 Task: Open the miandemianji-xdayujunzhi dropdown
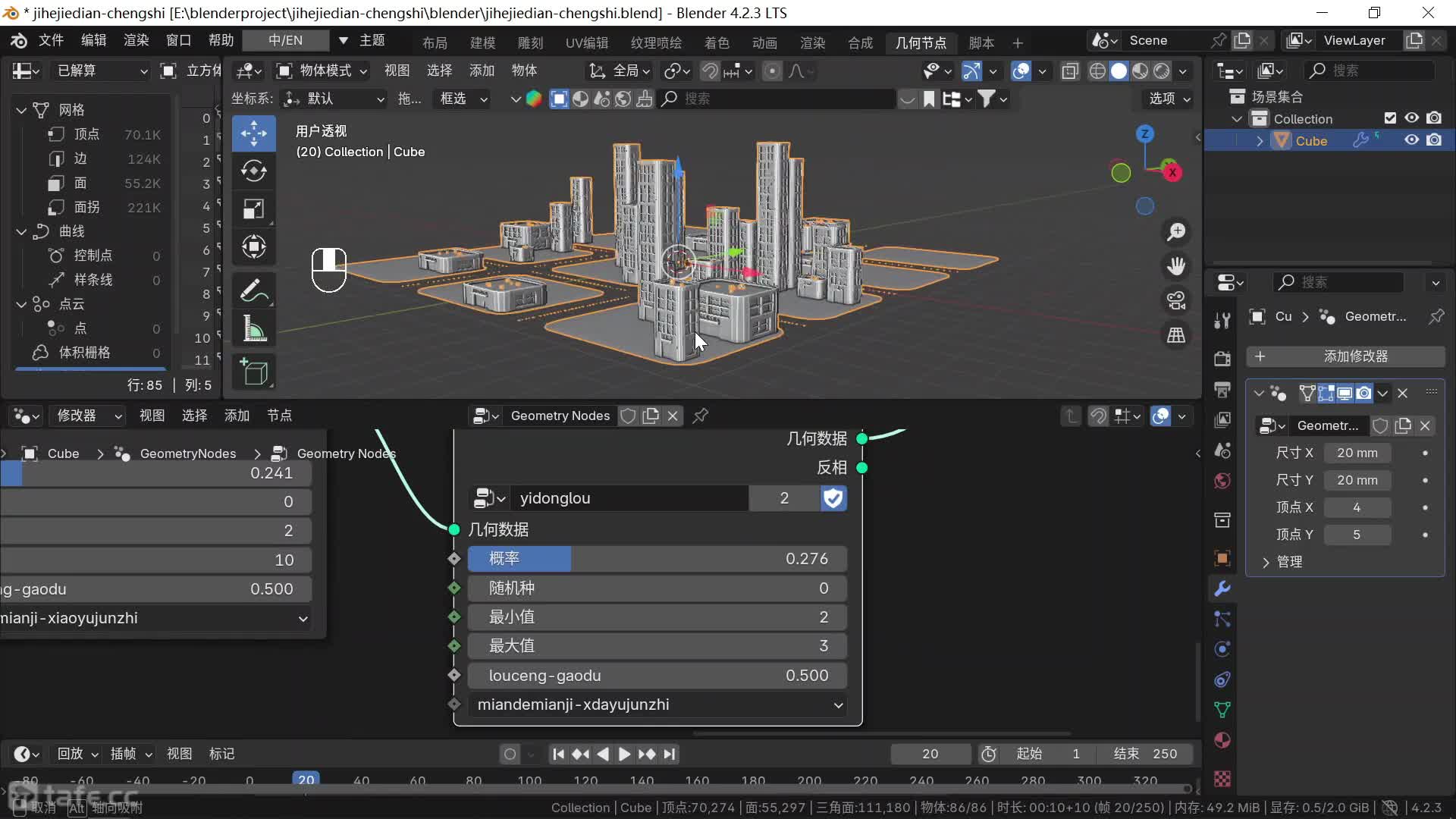coord(657,704)
